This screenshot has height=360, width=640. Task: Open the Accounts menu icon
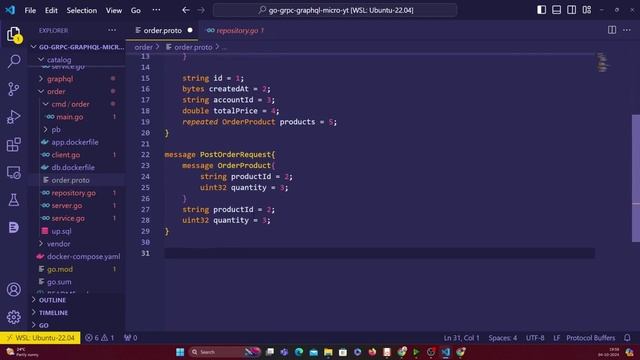tap(13, 289)
